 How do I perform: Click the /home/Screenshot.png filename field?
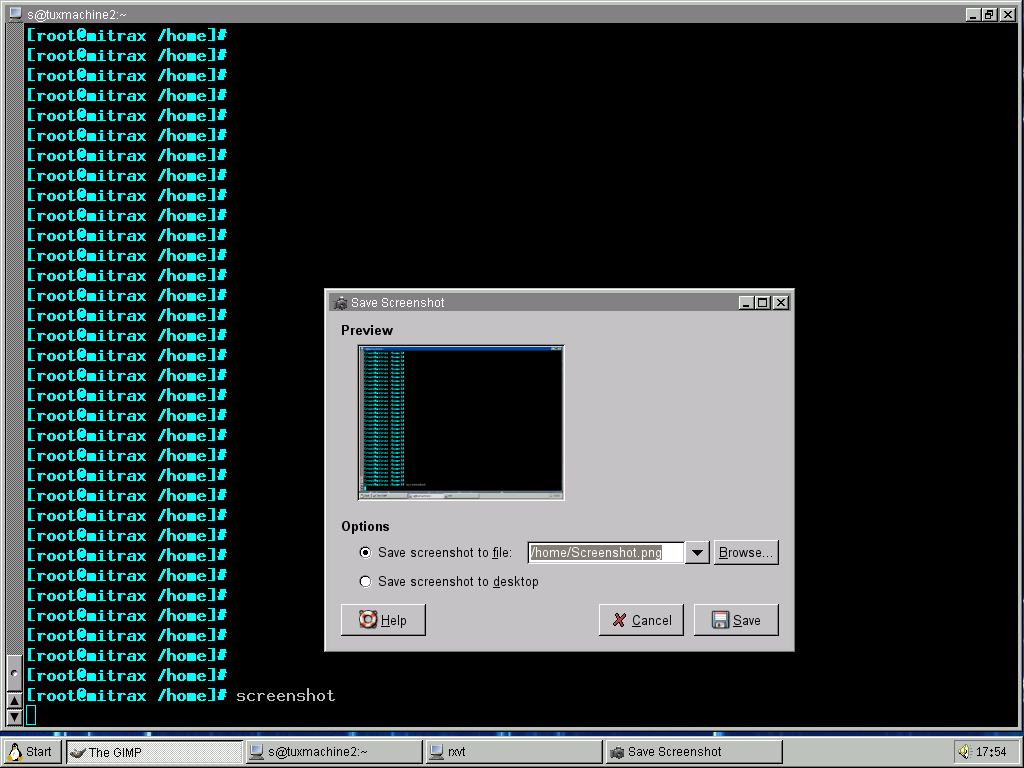[605, 552]
